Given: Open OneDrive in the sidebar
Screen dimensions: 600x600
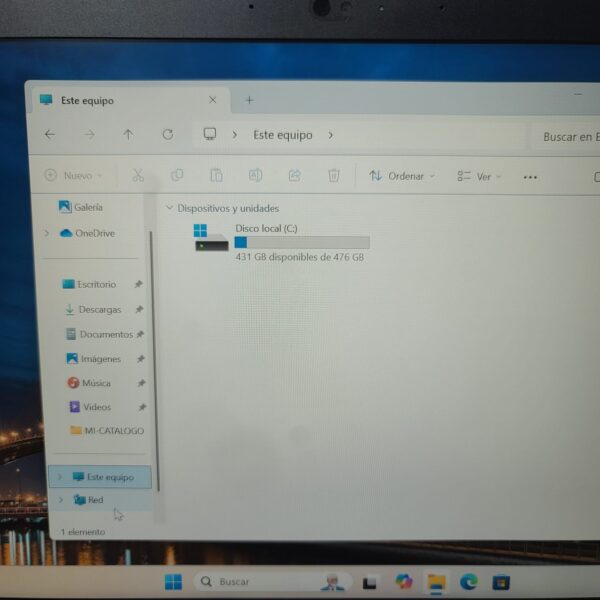Looking at the screenshot, I should 88,233.
